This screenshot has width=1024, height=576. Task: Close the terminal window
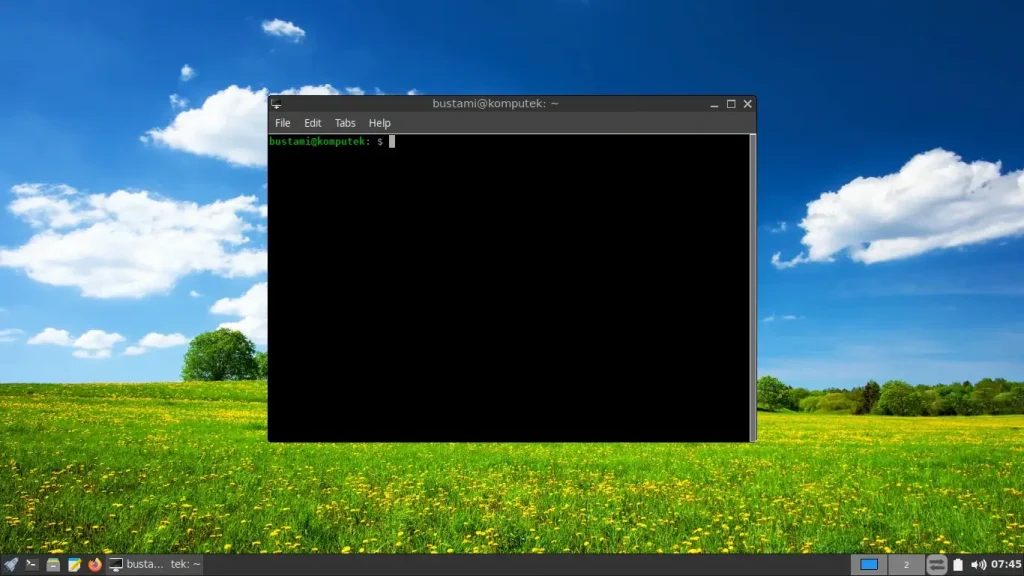[x=748, y=104]
